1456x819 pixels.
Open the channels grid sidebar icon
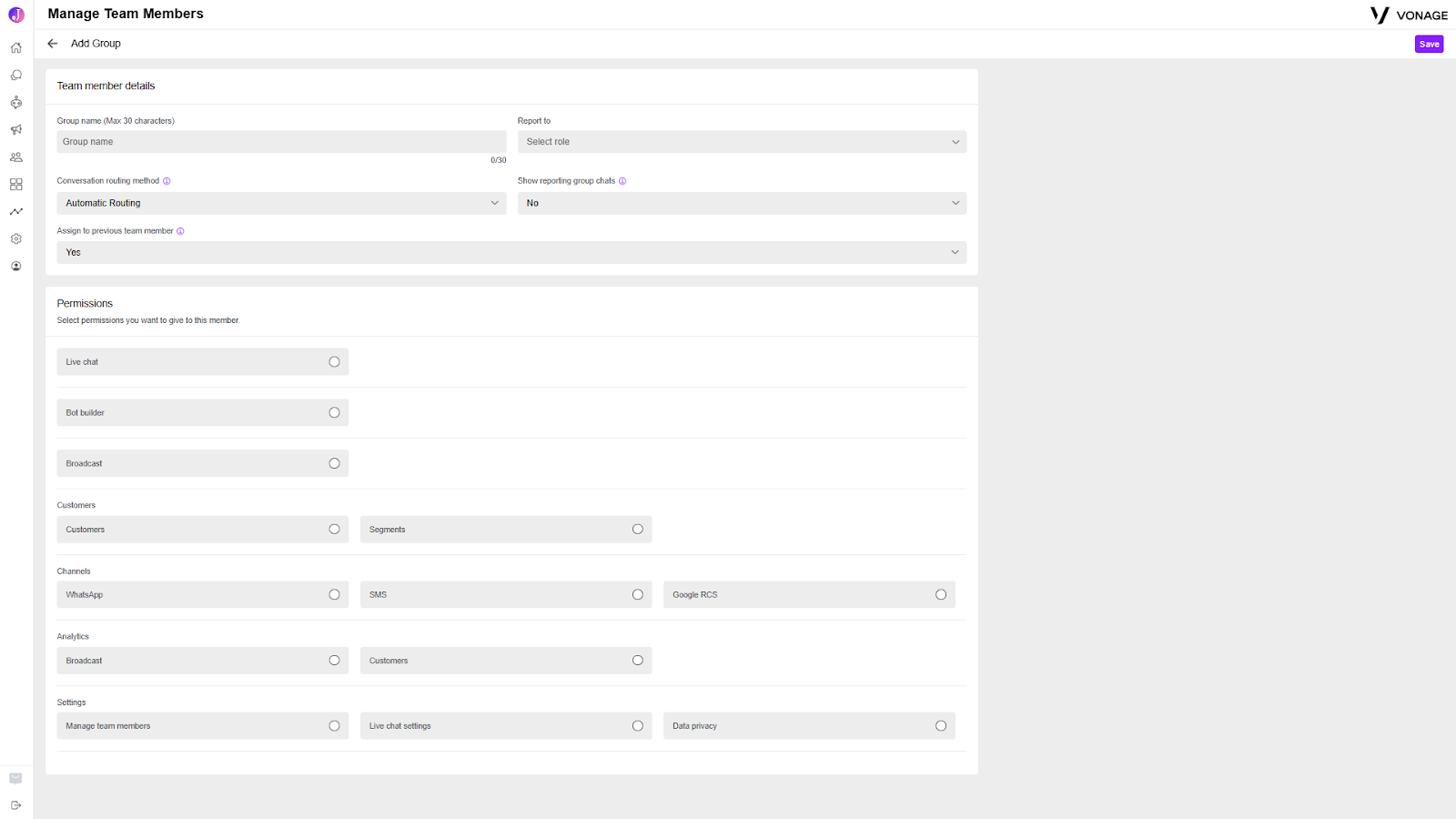pos(16,185)
